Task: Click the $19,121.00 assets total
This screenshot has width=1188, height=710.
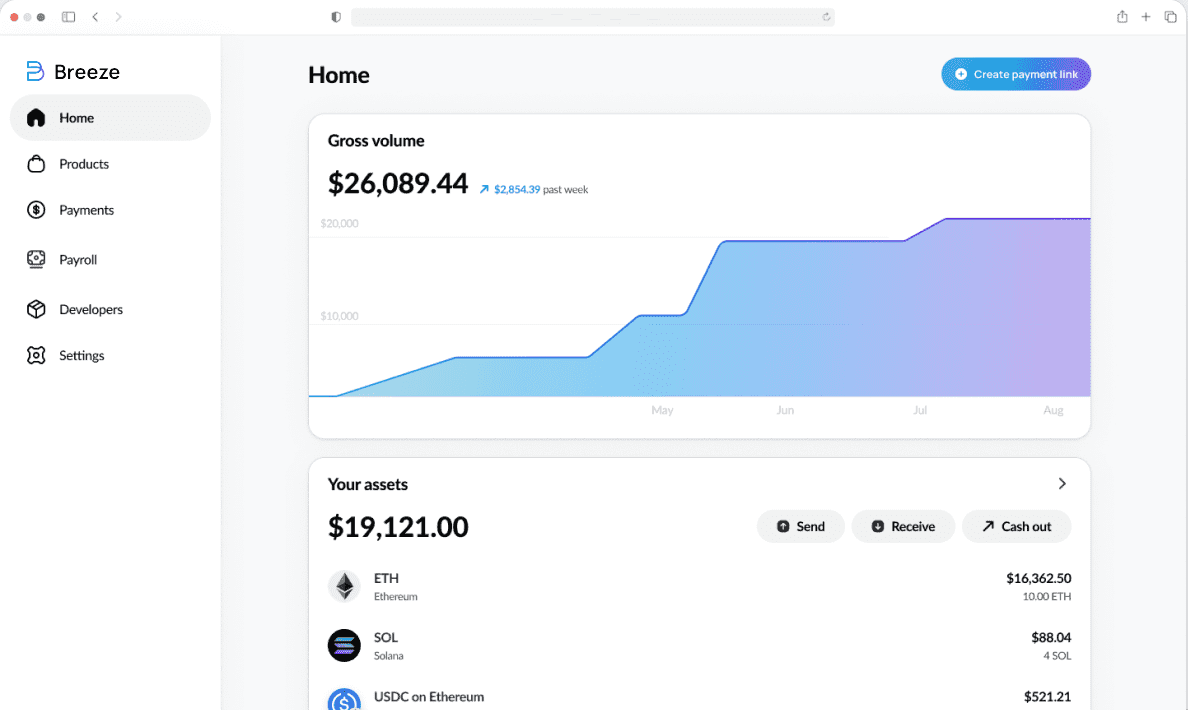Action: coord(398,527)
